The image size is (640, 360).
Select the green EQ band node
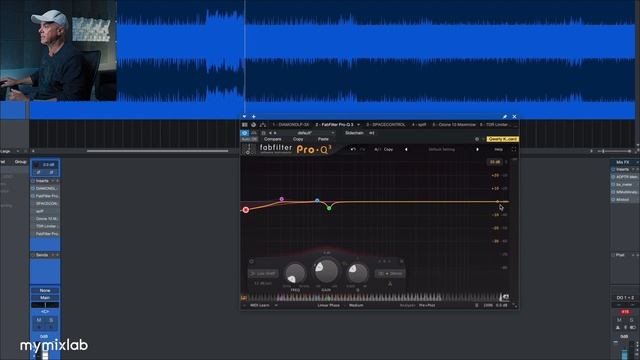(x=329, y=208)
